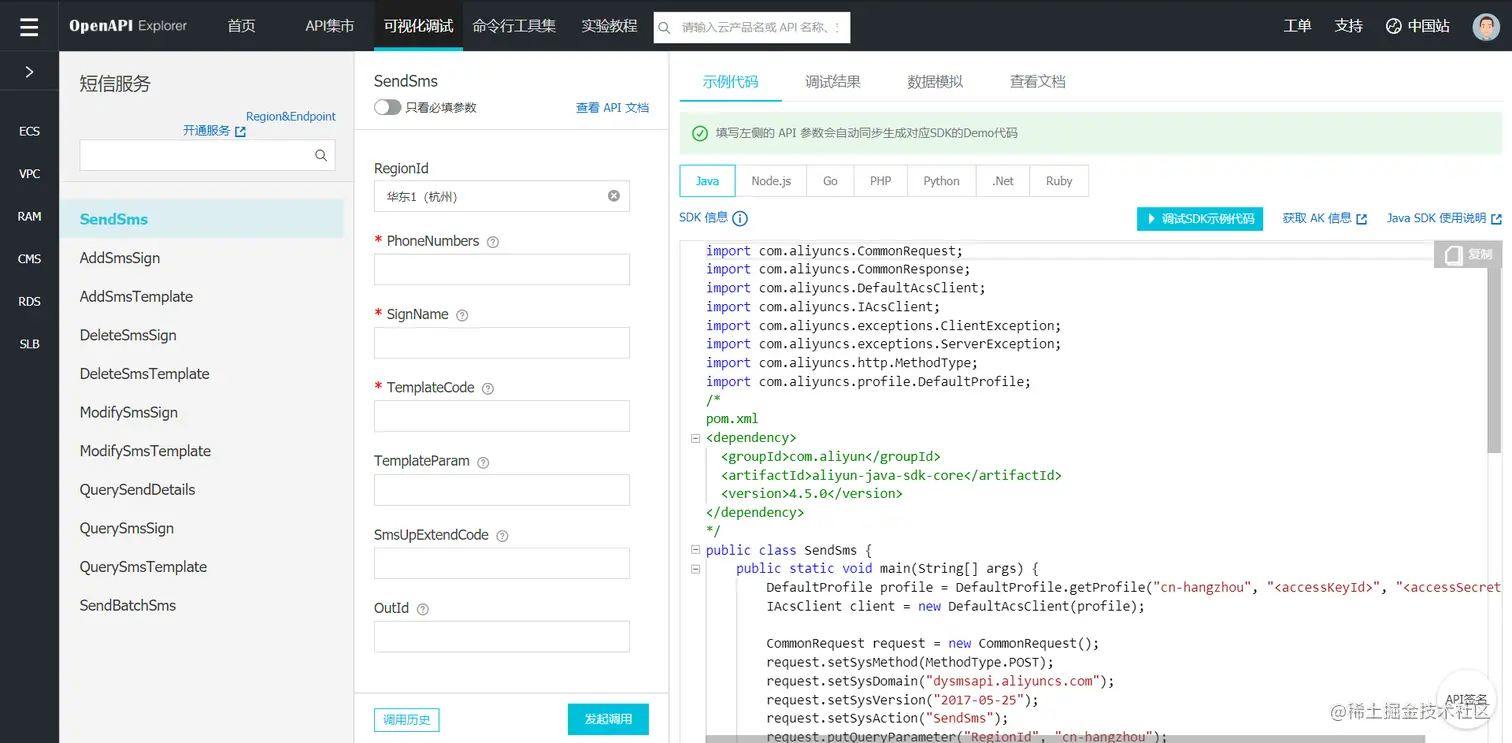This screenshot has width=1512, height=743.
Task: Show help for the TemplateParam parameter
Action: point(483,462)
